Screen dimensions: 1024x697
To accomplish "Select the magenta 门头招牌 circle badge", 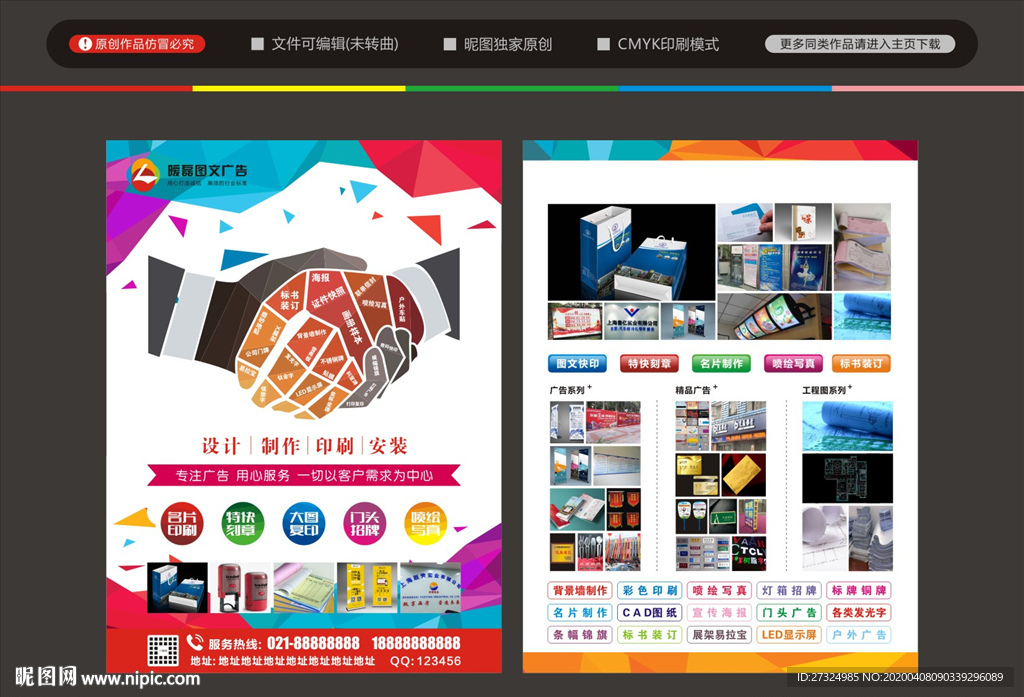I will pos(364,523).
